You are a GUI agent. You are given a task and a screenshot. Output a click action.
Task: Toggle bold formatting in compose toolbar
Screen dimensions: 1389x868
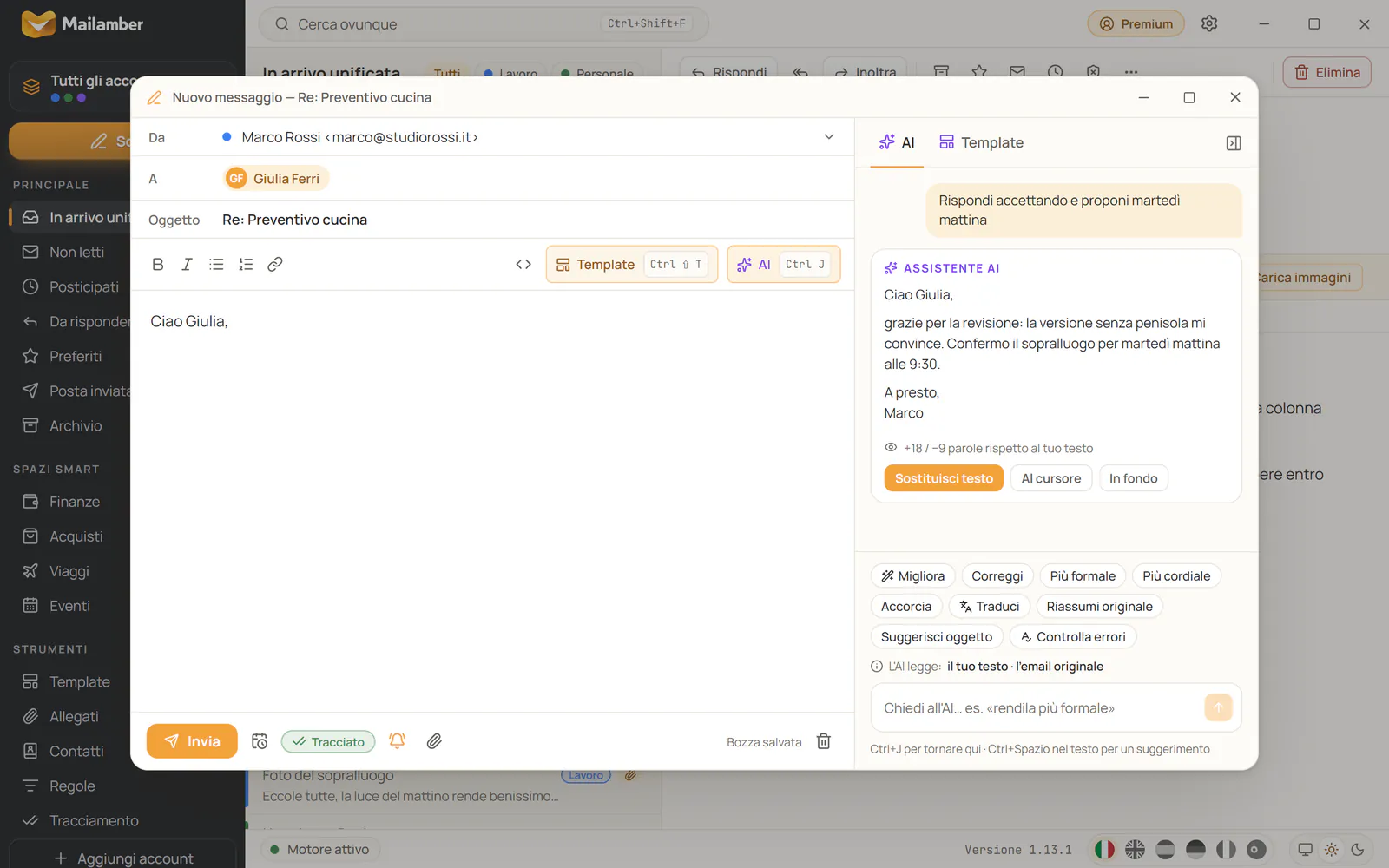click(x=158, y=265)
